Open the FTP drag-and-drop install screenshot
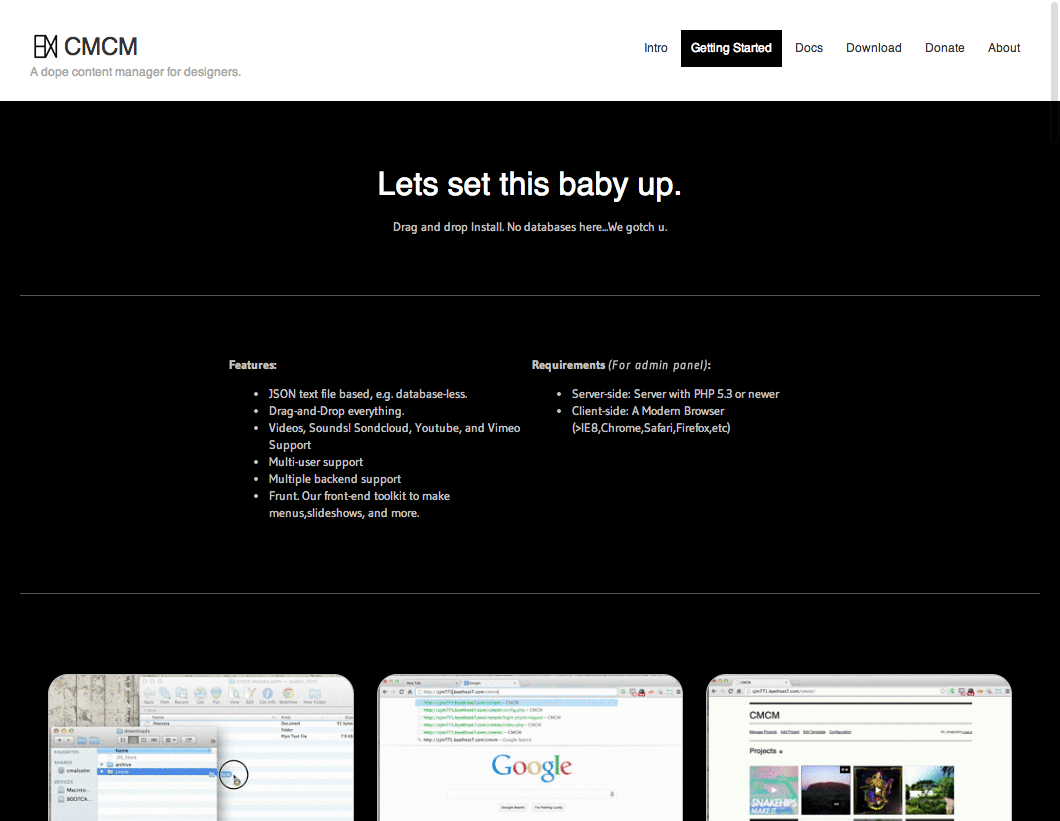Viewport: 1060px width, 821px height. click(x=201, y=748)
